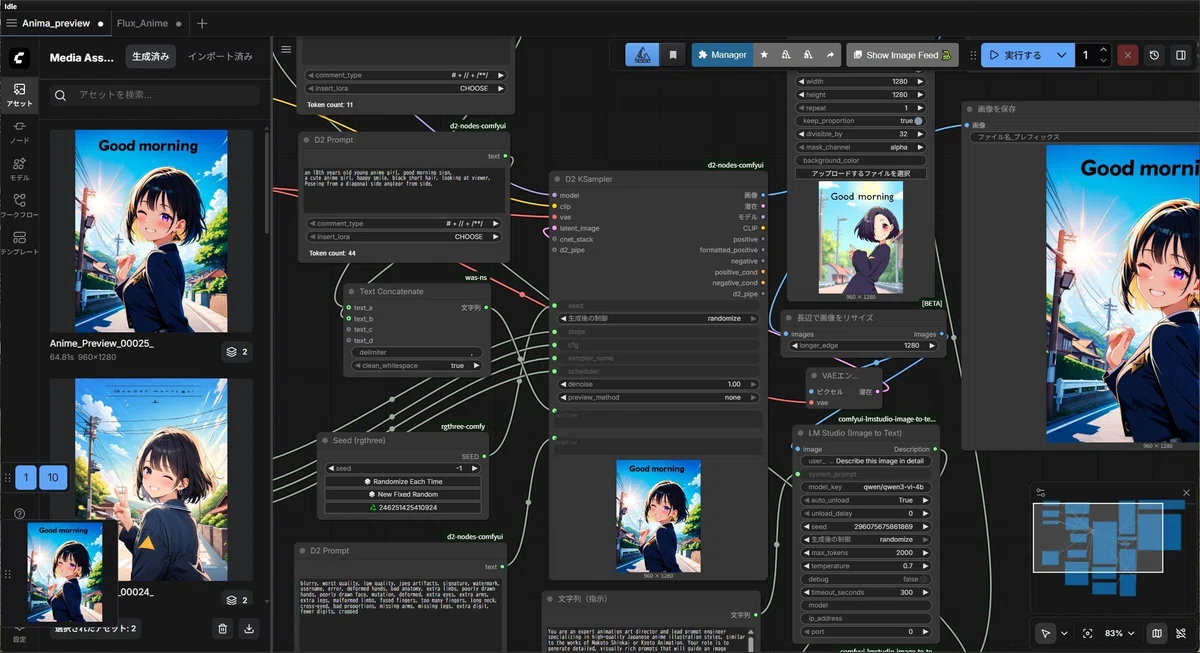Toggle collapse dot of D2 KSampler node
Viewport: 1200px width, 653px height.
point(557,179)
